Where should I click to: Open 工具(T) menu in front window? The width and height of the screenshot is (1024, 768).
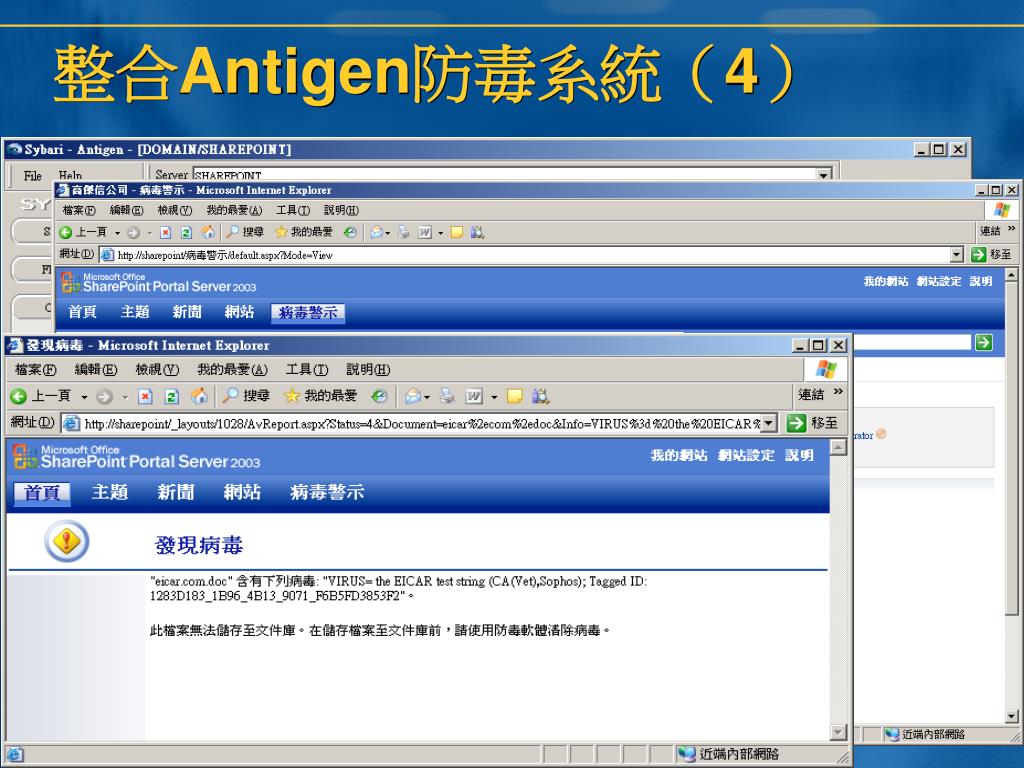[x=307, y=370]
